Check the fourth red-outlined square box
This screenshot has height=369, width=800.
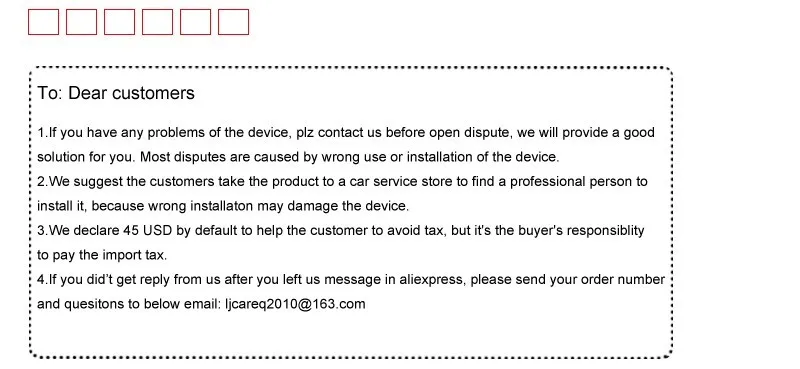click(157, 22)
